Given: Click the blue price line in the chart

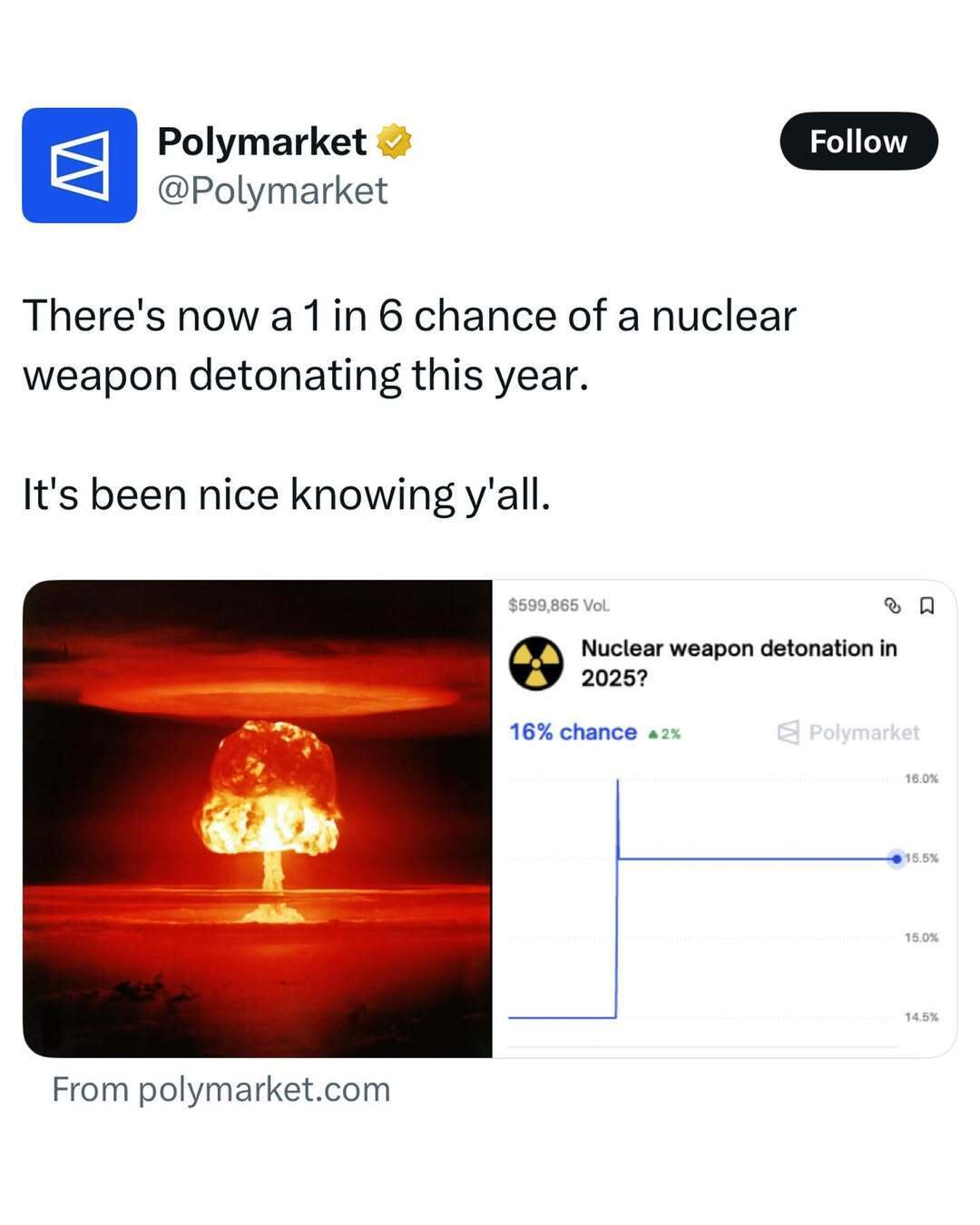Looking at the screenshot, I should 753,857.
